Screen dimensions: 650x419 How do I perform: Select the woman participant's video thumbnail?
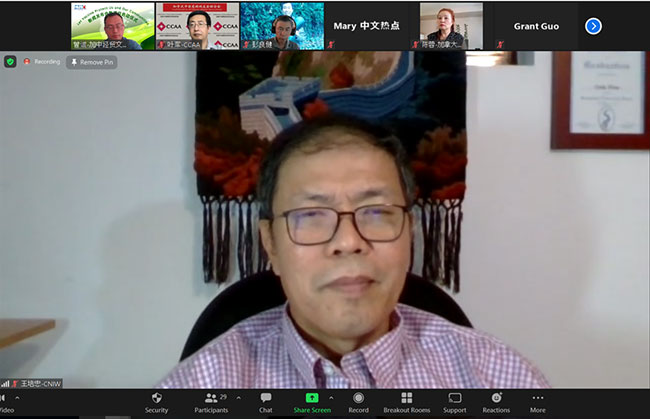(451, 26)
